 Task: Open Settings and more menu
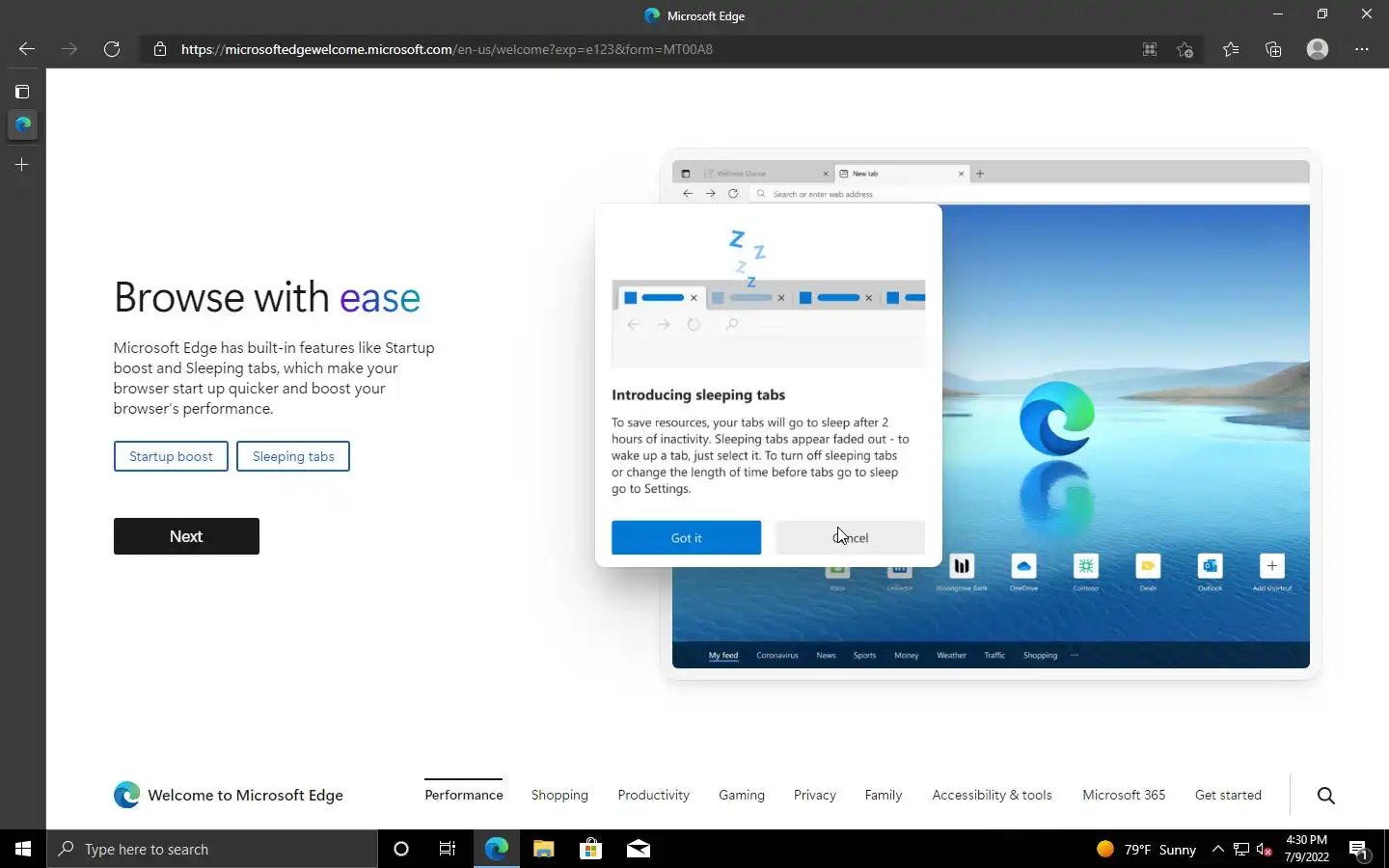(x=1362, y=49)
